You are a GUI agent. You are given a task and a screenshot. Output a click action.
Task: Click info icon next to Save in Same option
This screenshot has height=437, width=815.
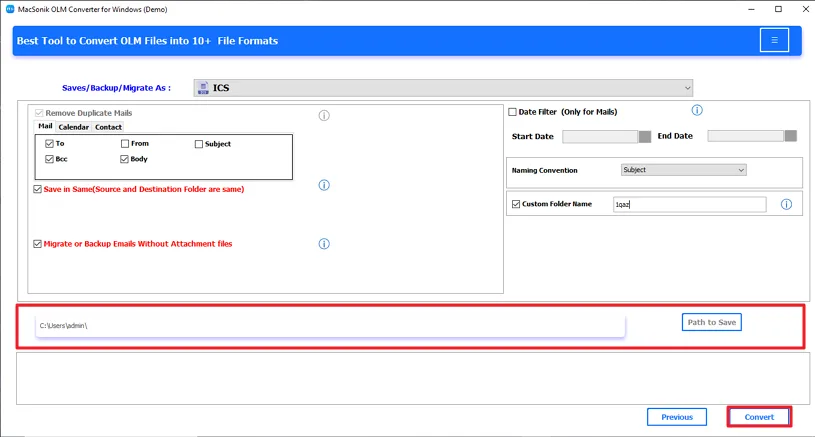pyautogui.click(x=324, y=185)
